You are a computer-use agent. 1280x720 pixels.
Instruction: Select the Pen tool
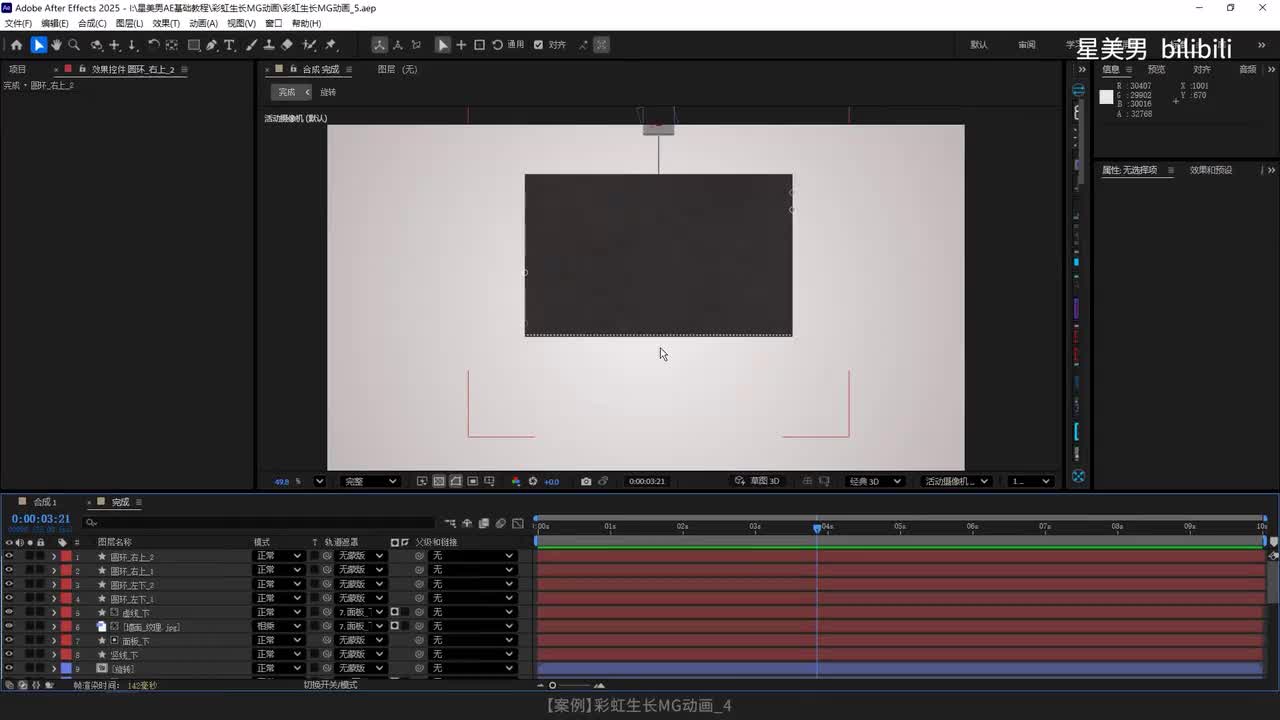pos(212,45)
